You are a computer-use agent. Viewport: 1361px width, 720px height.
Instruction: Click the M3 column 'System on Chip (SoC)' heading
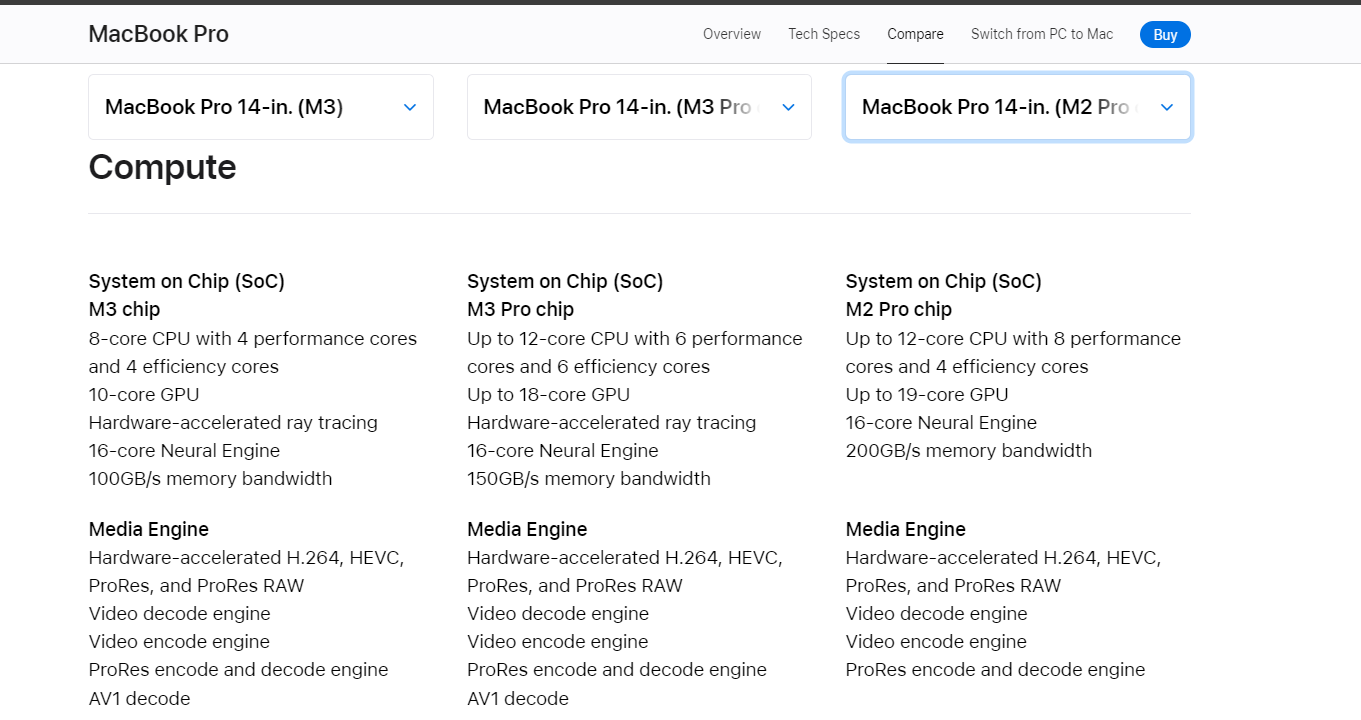(187, 281)
